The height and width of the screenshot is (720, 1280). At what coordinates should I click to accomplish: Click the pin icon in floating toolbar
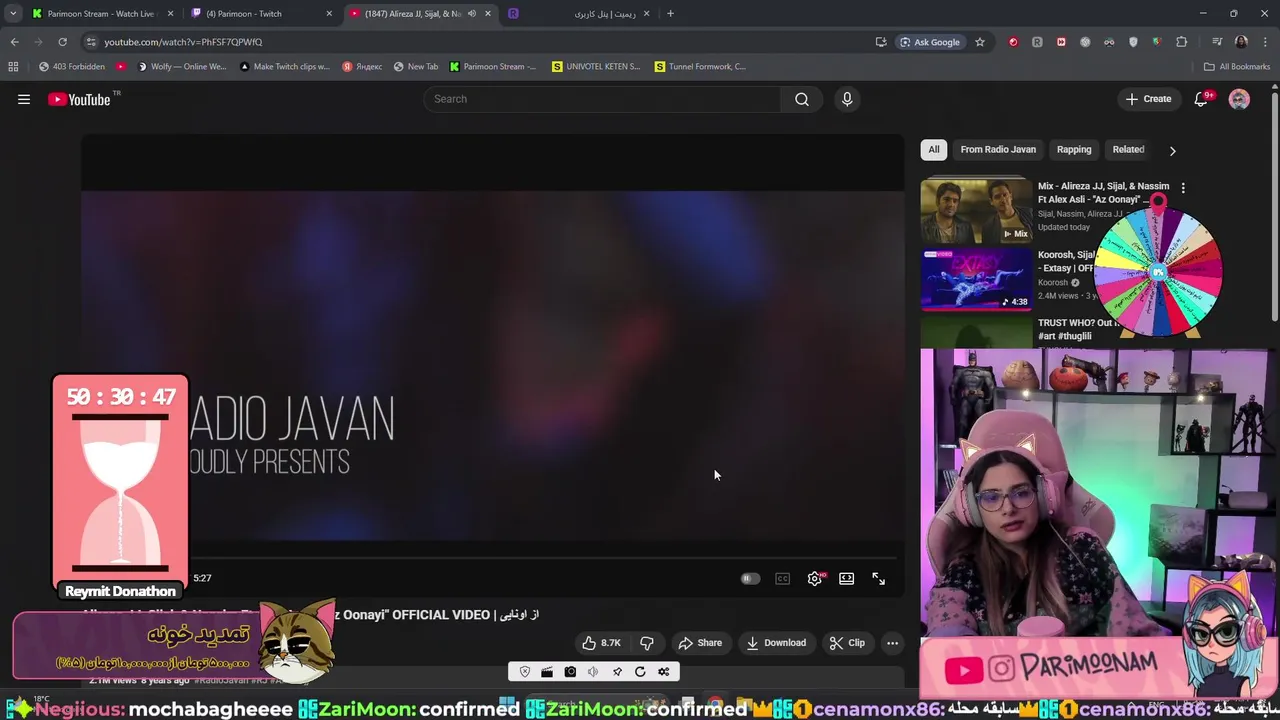(617, 672)
